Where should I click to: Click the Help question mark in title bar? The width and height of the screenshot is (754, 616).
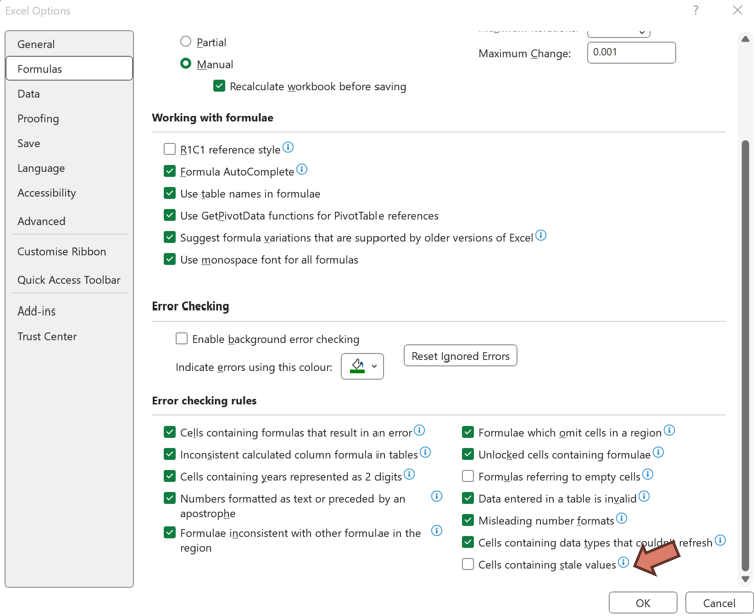tap(696, 11)
